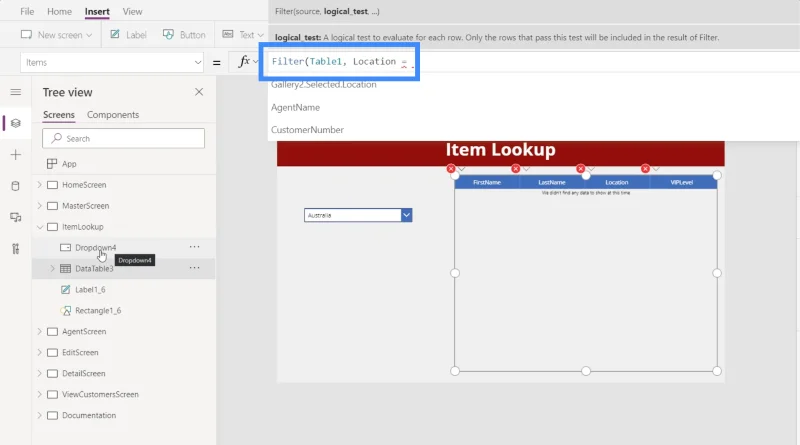Screen dimensions: 800x445
Task: Choose CustomerNumber from formula suggestions
Action: click(x=307, y=130)
